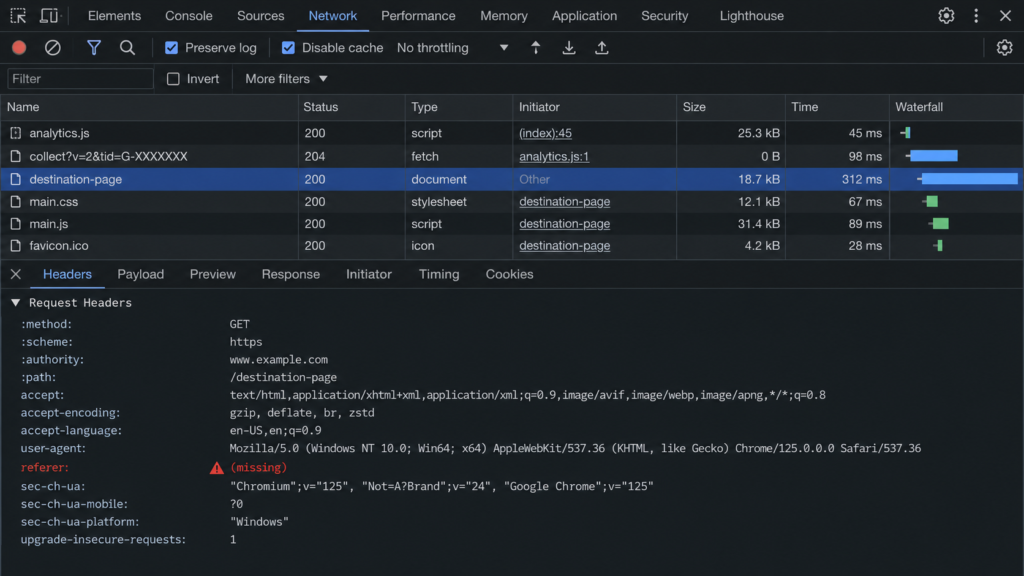This screenshot has width=1024, height=576.
Task: Clear the network log icon
Action: (53, 48)
